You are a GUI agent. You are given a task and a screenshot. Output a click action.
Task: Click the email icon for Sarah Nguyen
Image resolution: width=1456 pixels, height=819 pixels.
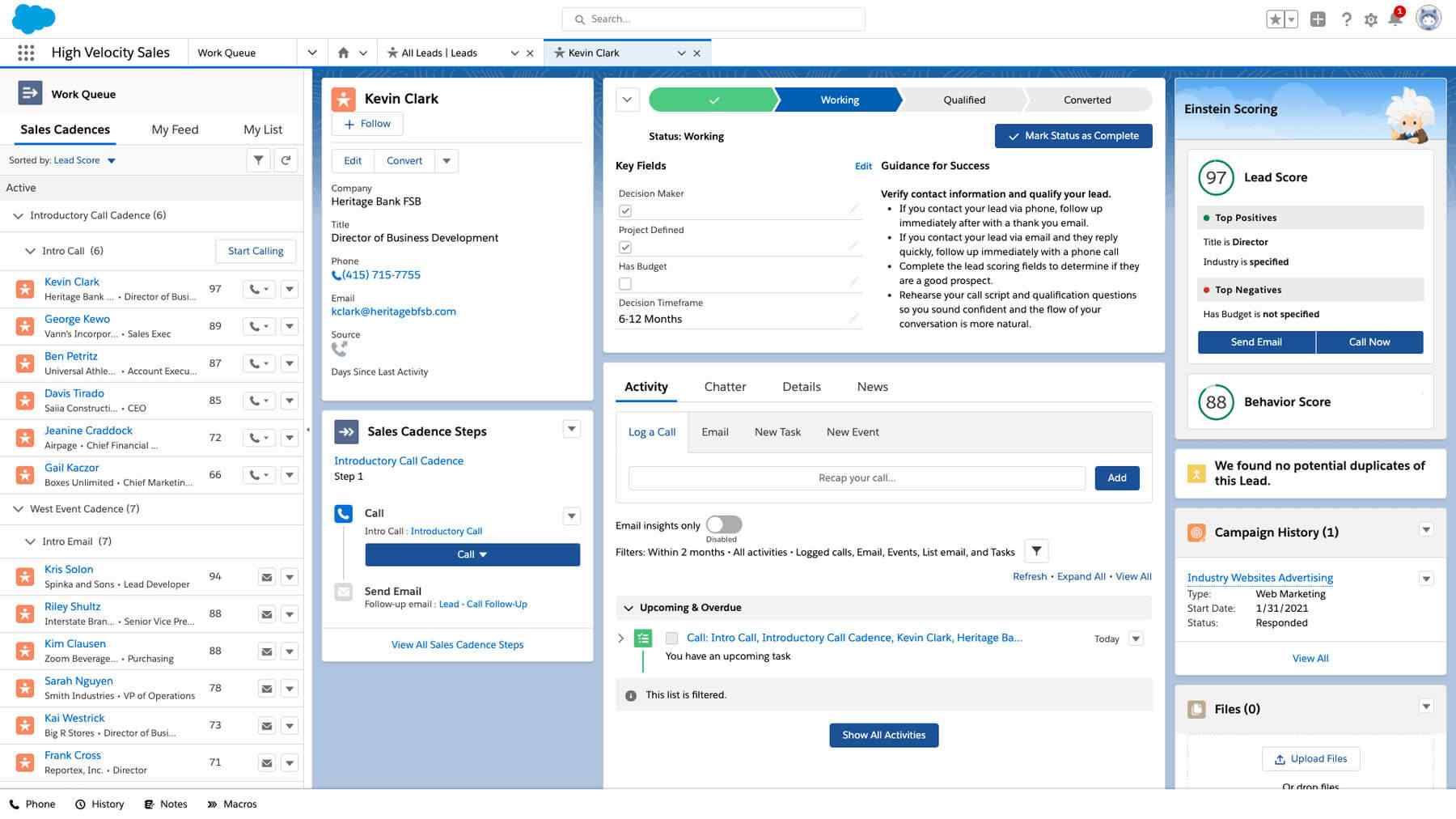coord(266,689)
